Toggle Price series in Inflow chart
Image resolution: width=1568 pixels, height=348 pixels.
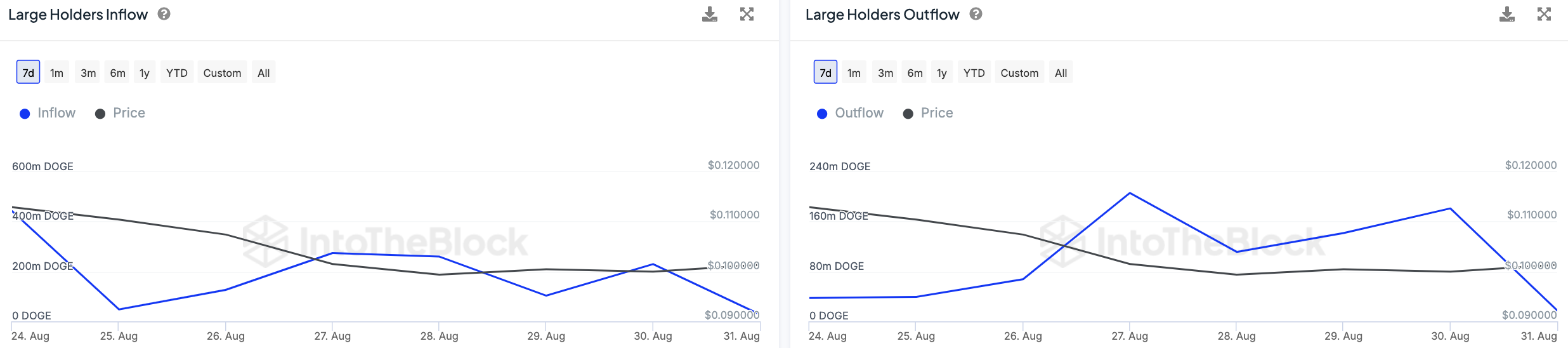(120, 113)
